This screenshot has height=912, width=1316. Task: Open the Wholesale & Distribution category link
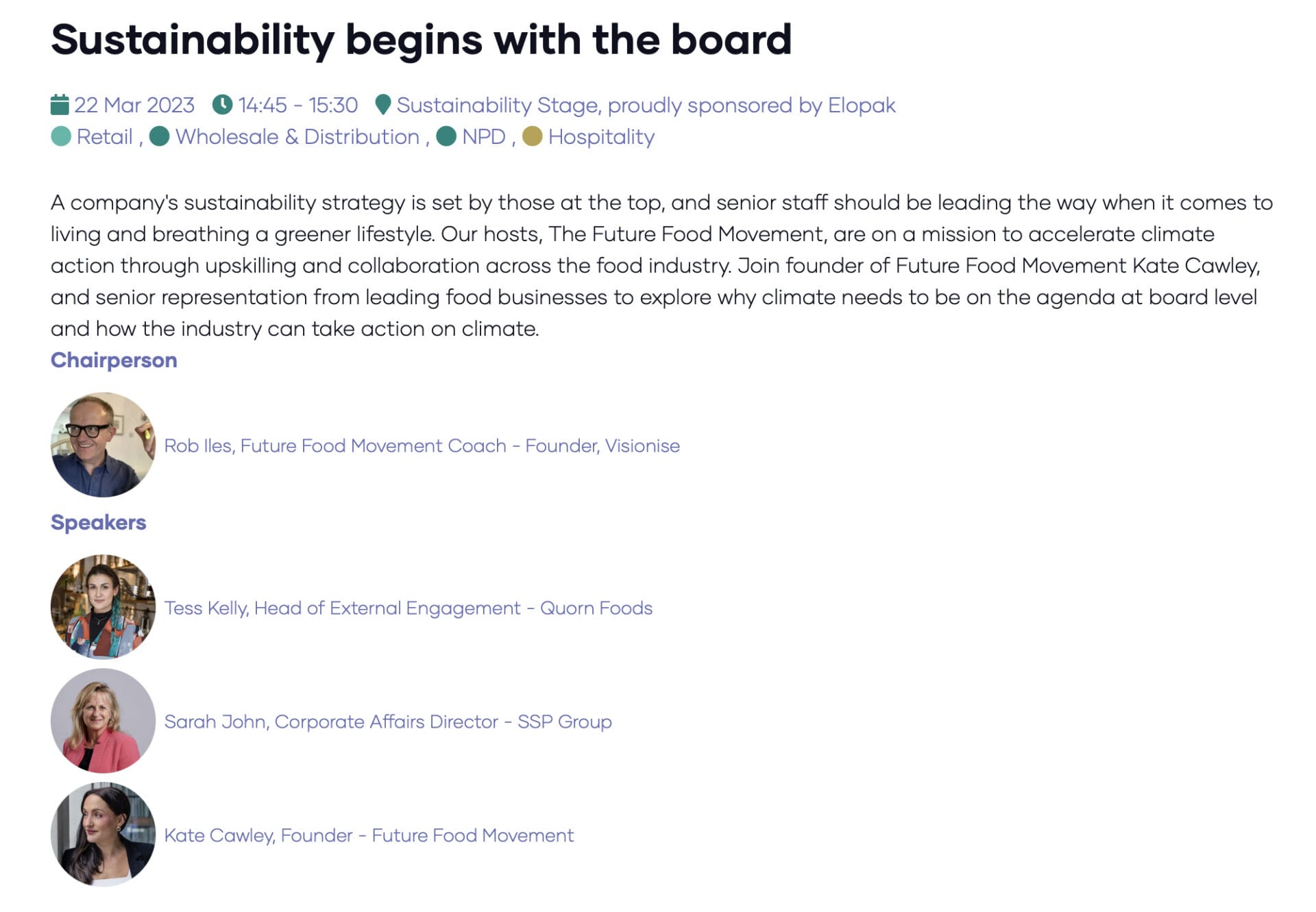pyautogui.click(x=297, y=137)
